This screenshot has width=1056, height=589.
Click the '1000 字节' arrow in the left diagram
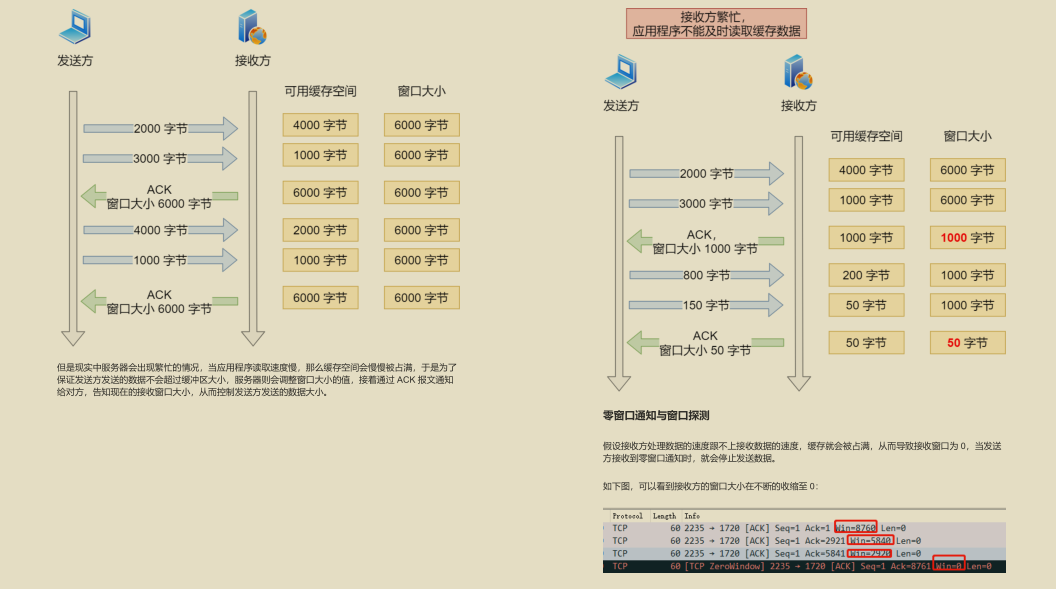160,260
